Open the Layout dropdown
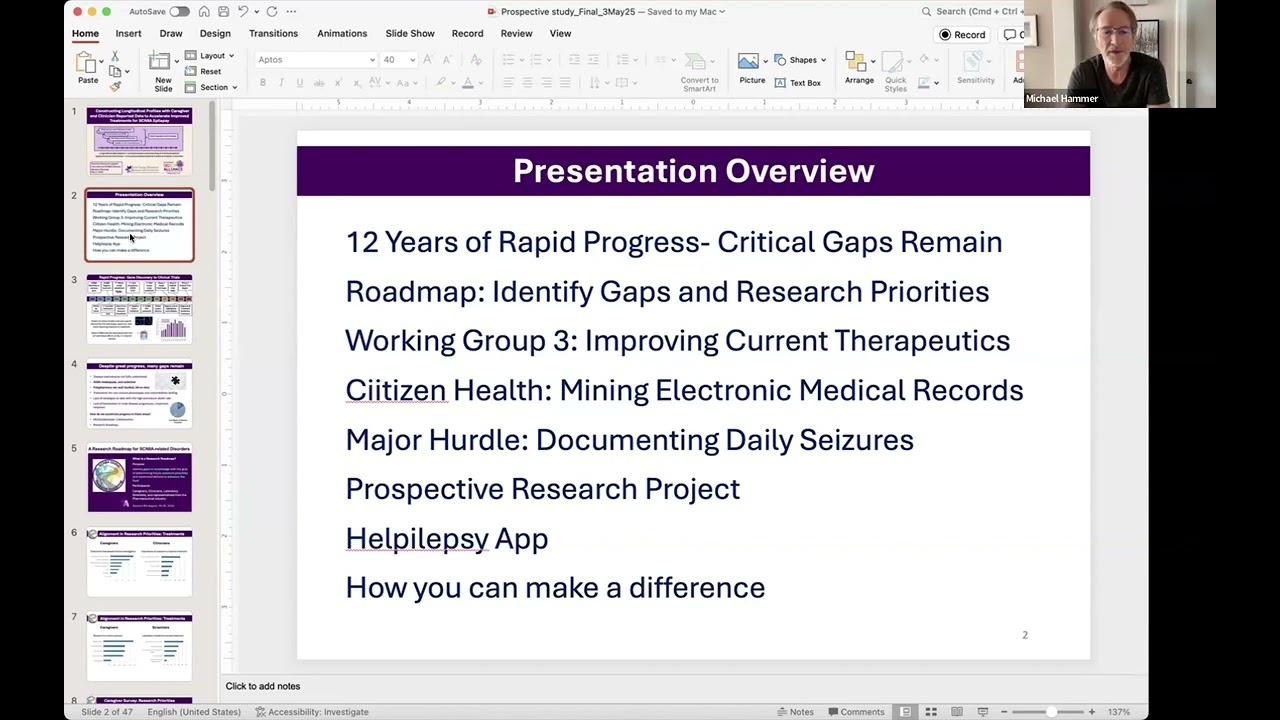This screenshot has height=720, width=1280. pyautogui.click(x=210, y=56)
